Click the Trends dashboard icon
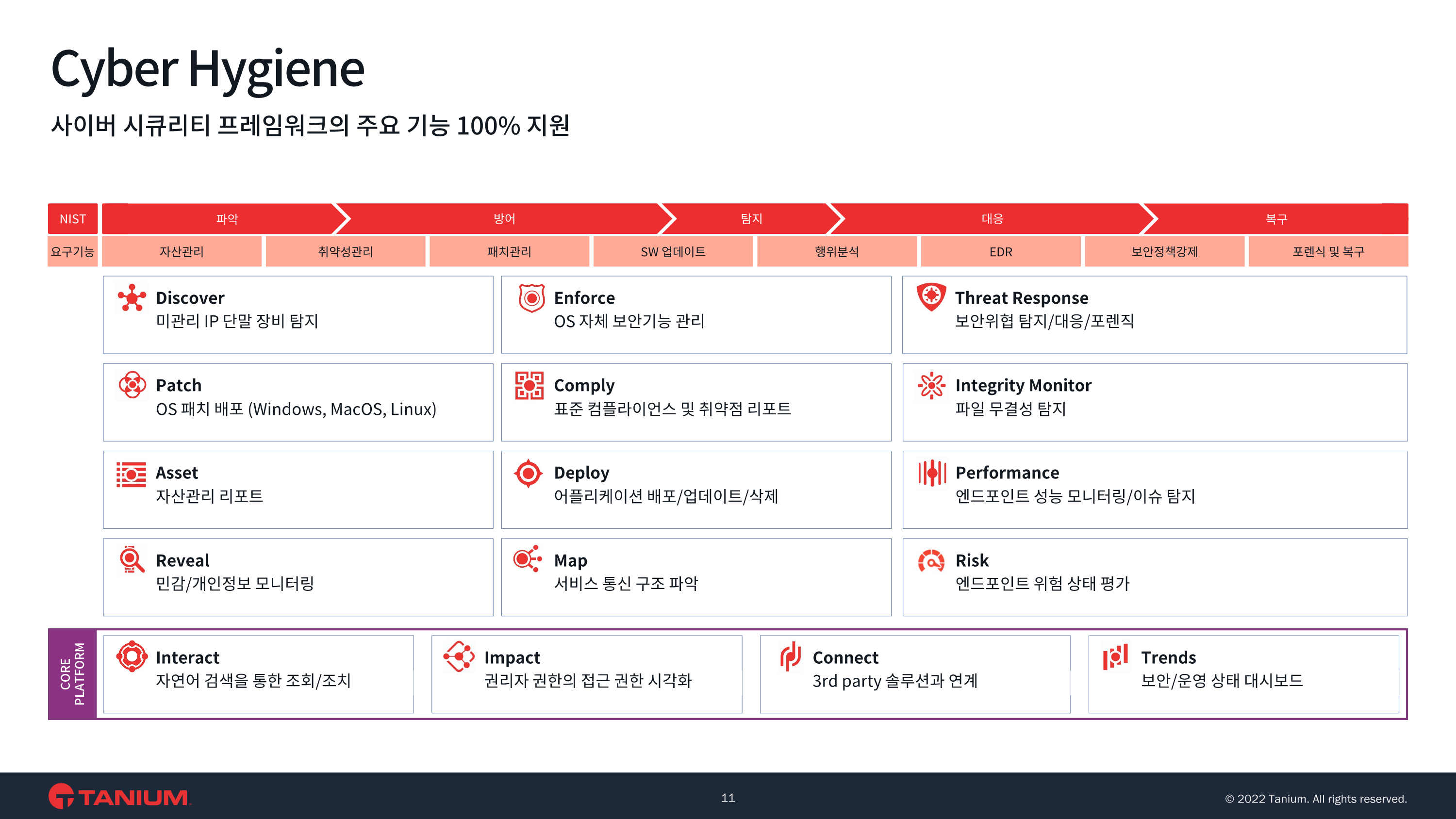 click(x=1115, y=656)
